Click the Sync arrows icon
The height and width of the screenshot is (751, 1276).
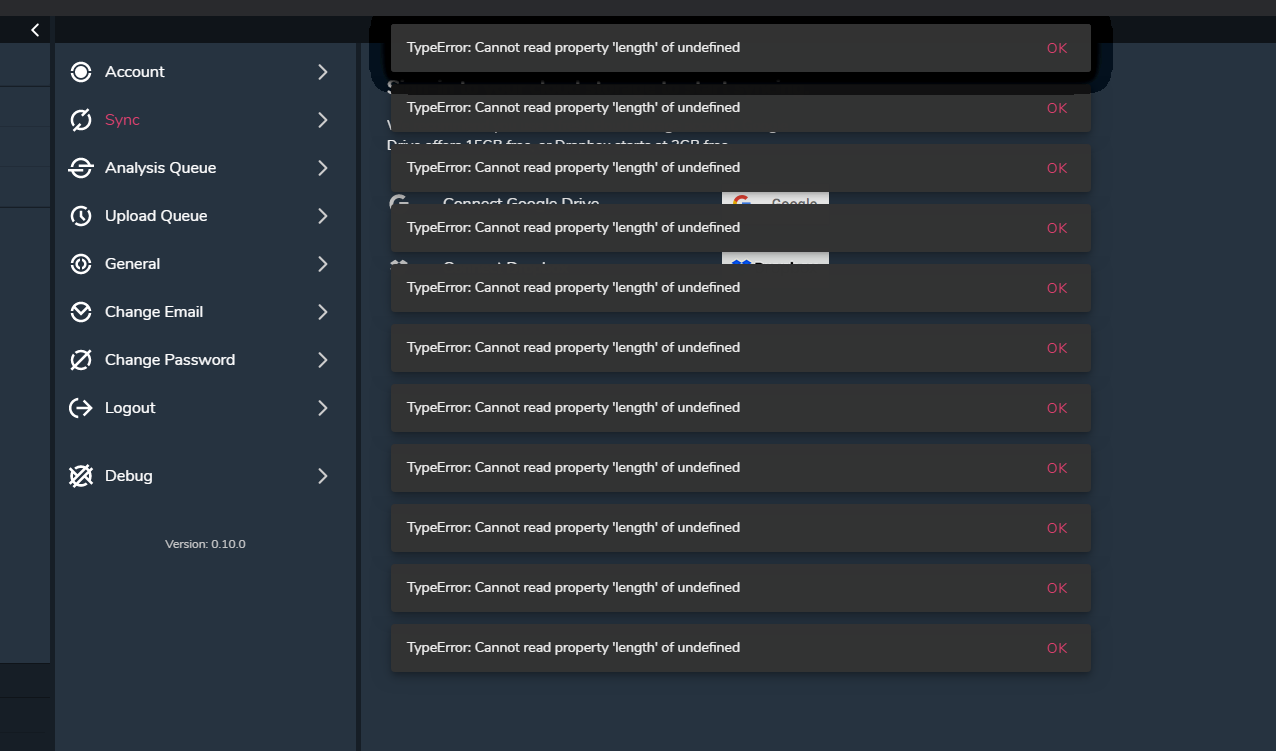pos(81,120)
